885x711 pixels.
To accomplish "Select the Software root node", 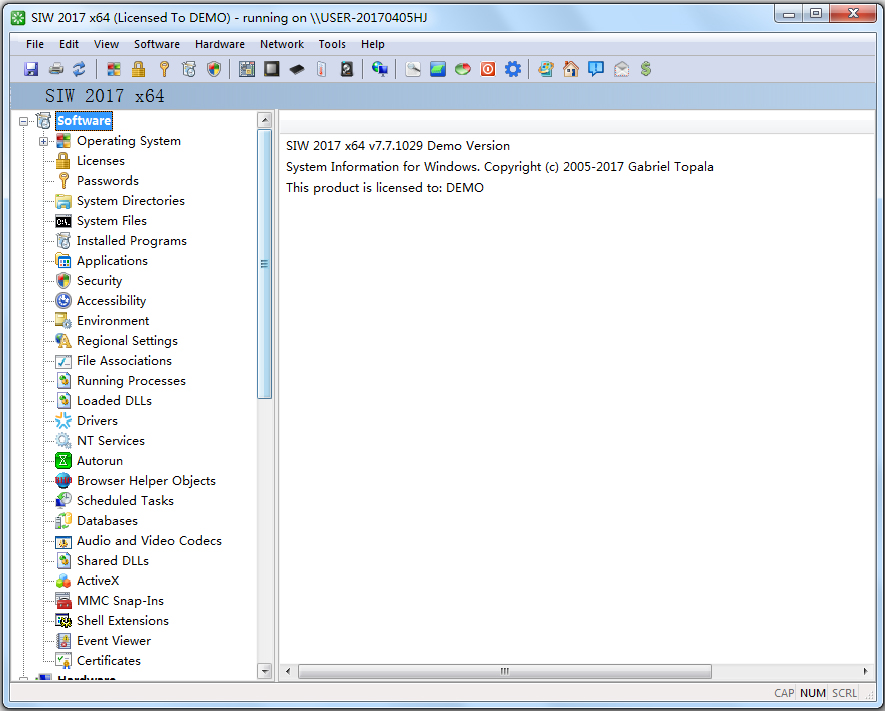I will coord(84,121).
